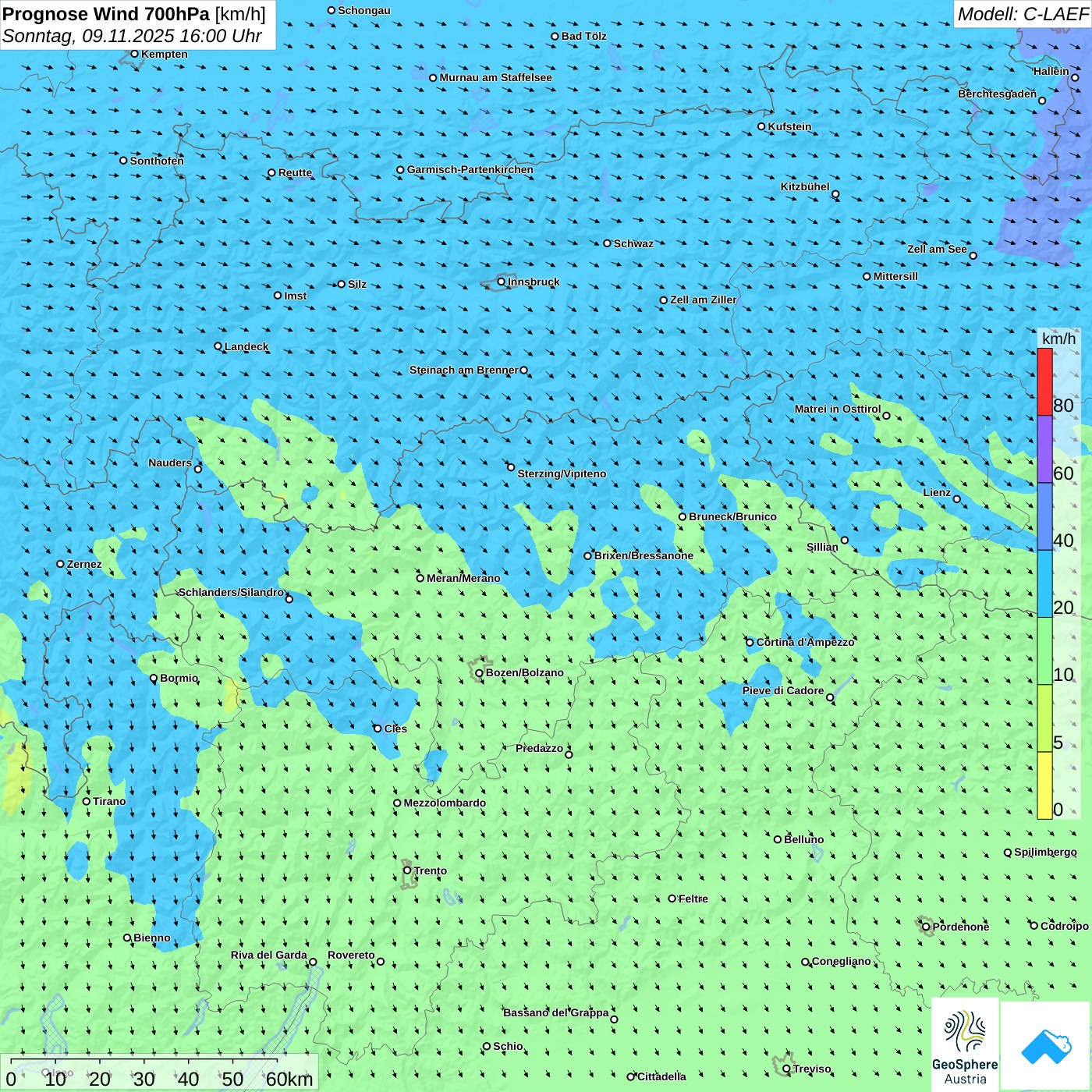The width and height of the screenshot is (1092, 1092).
Task: Click the Landeck city marker
Action: (x=218, y=346)
